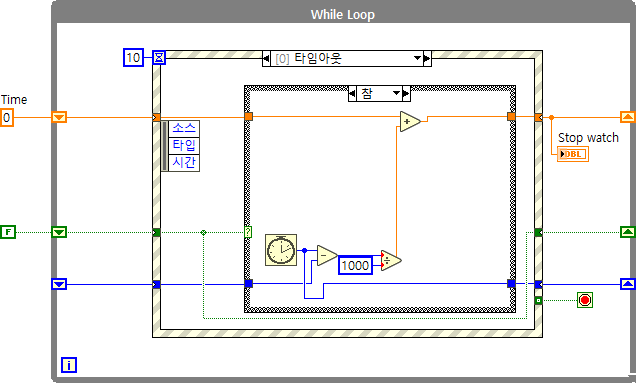
Task: Click the Tick Count clock node
Action: click(x=281, y=250)
